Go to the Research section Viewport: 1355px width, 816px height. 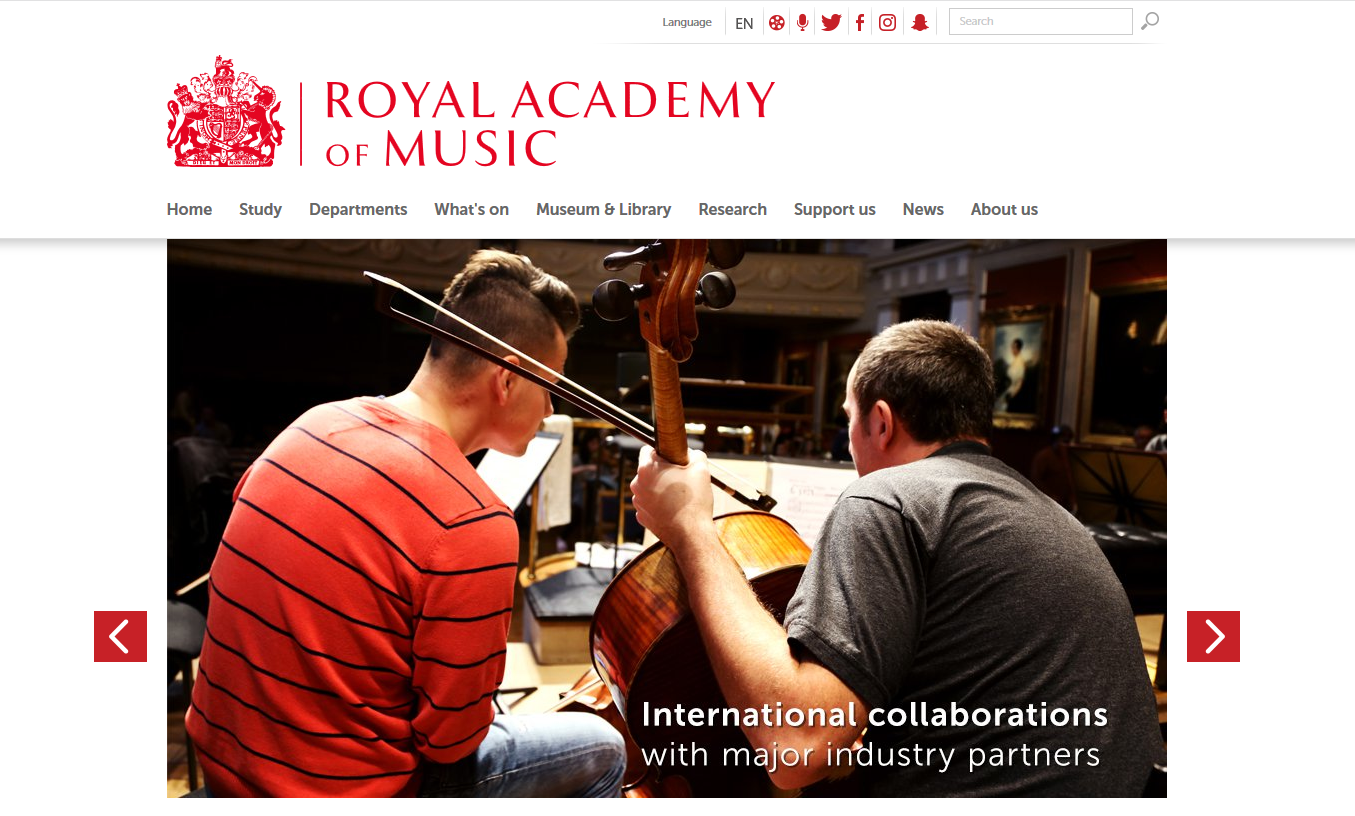click(733, 209)
